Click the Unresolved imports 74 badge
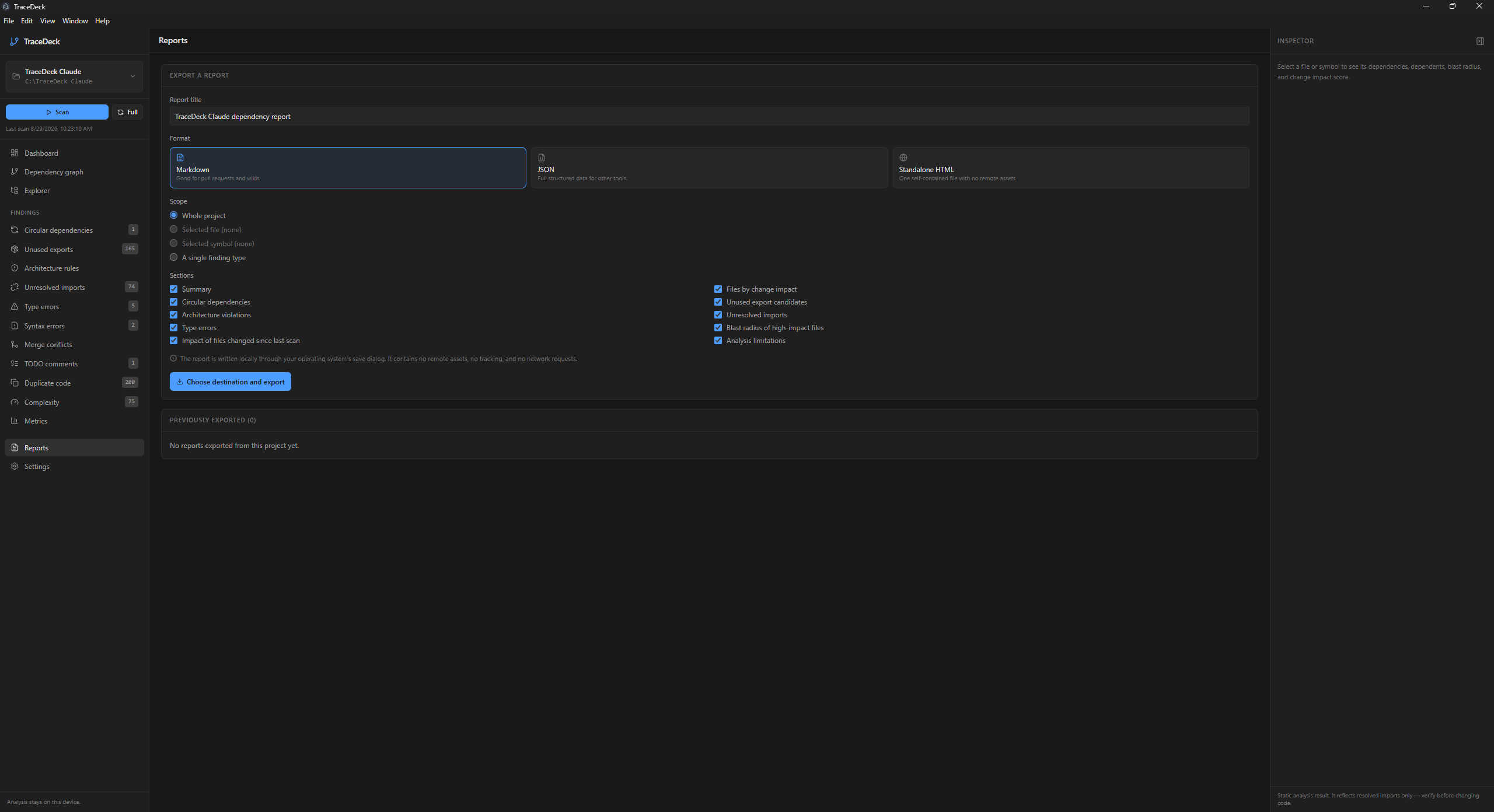The image size is (1494, 812). [x=131, y=286]
